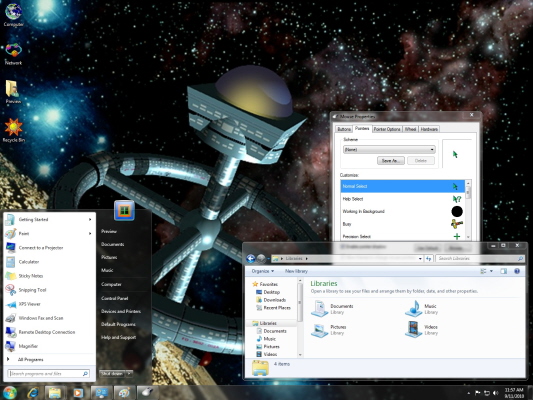
Task: Open Libraries help question mark icon
Action: tap(517, 271)
